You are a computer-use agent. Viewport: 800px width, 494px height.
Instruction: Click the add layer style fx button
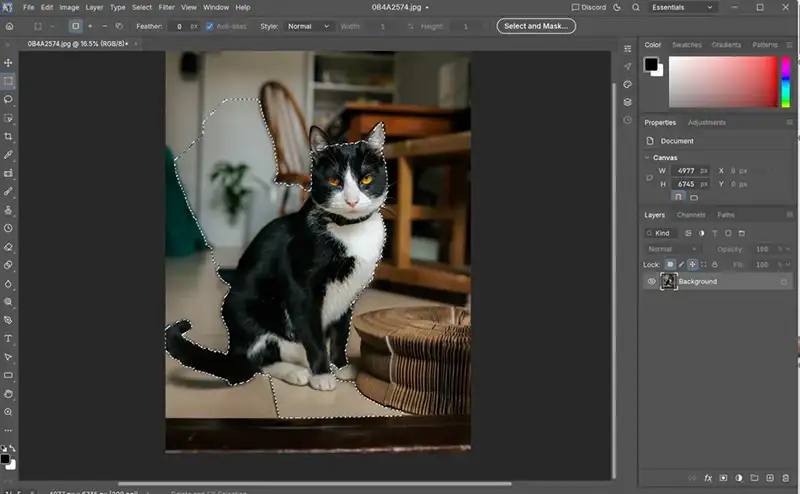pos(708,478)
